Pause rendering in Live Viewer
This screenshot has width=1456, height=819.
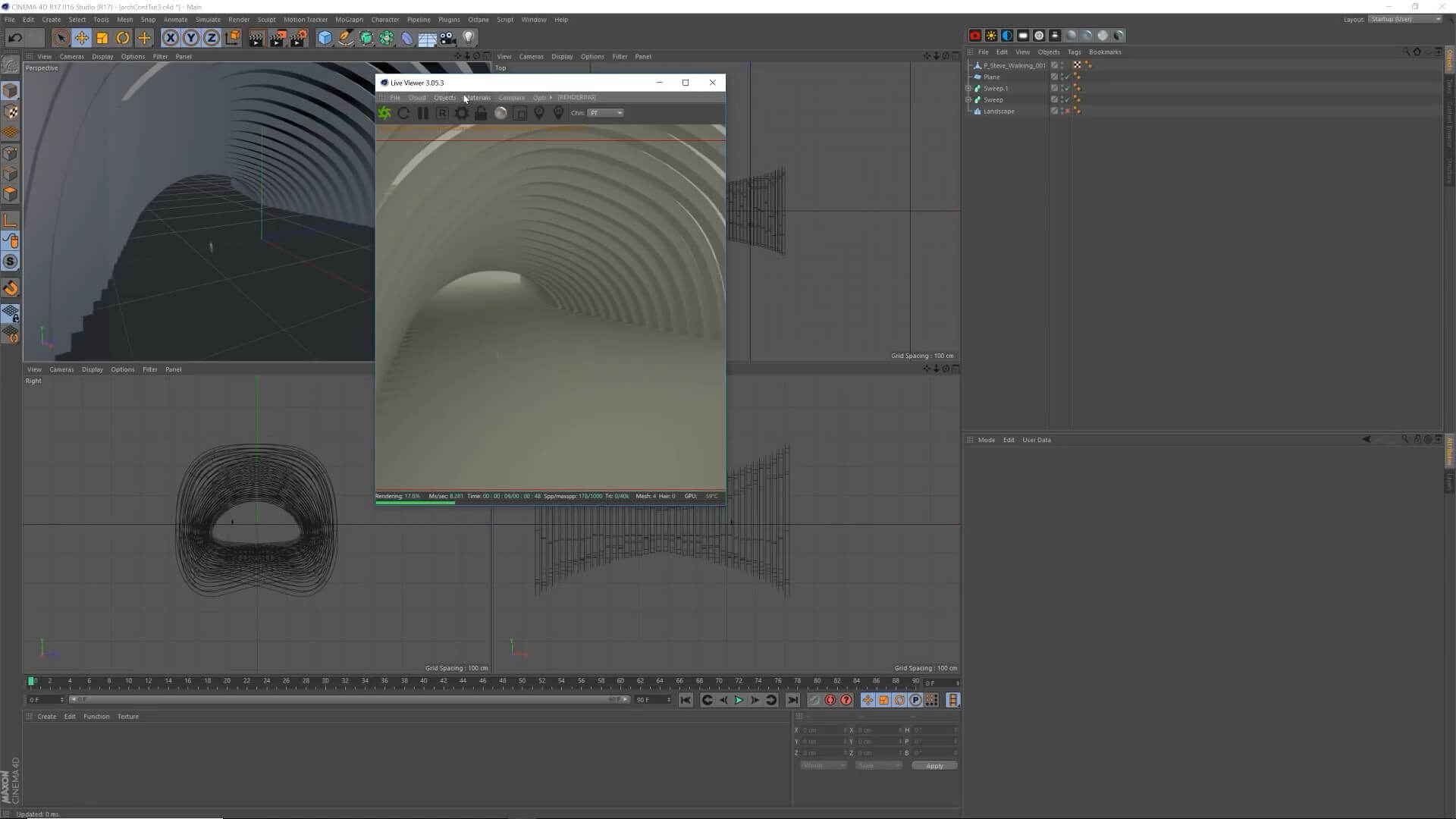(423, 114)
